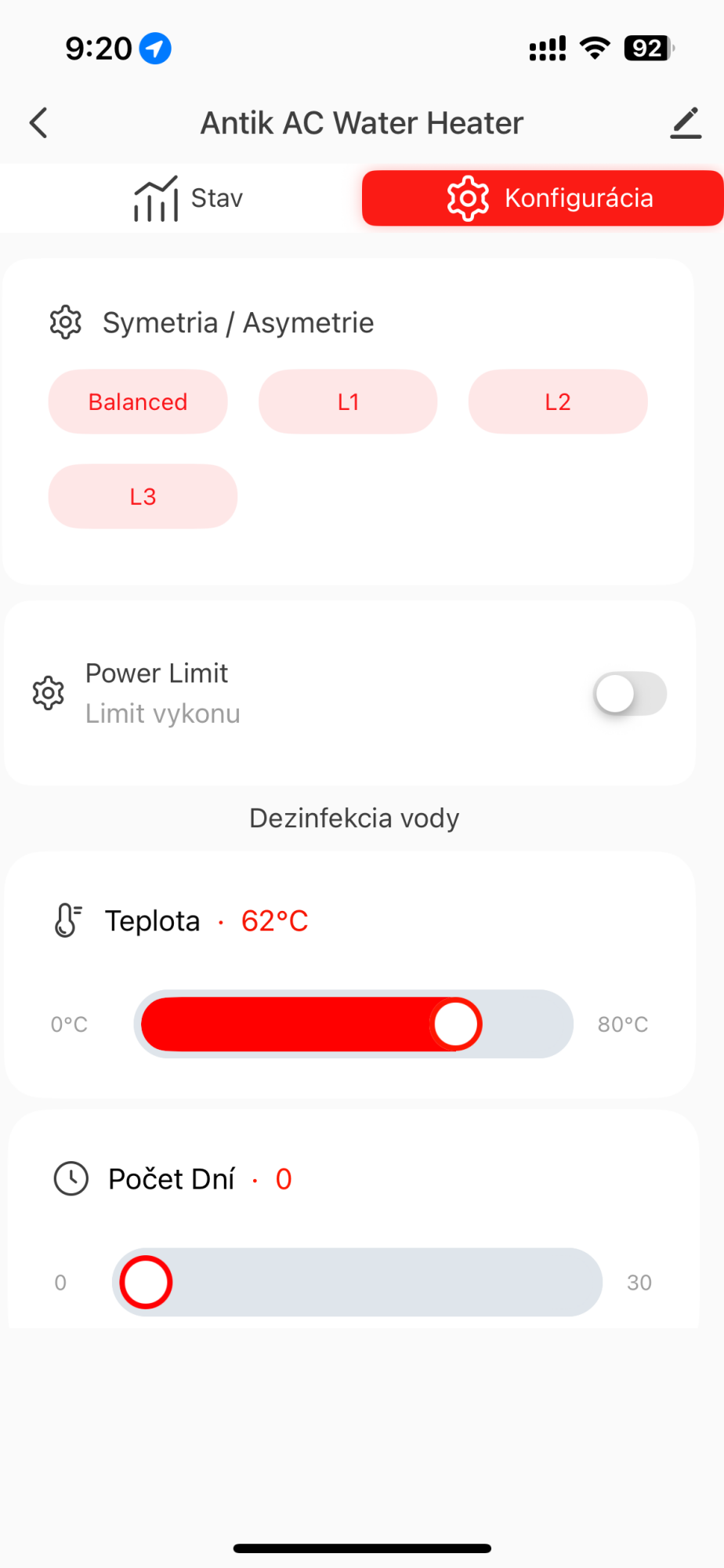Tap the pencil edit icon
The image size is (724, 1568).
click(x=686, y=123)
